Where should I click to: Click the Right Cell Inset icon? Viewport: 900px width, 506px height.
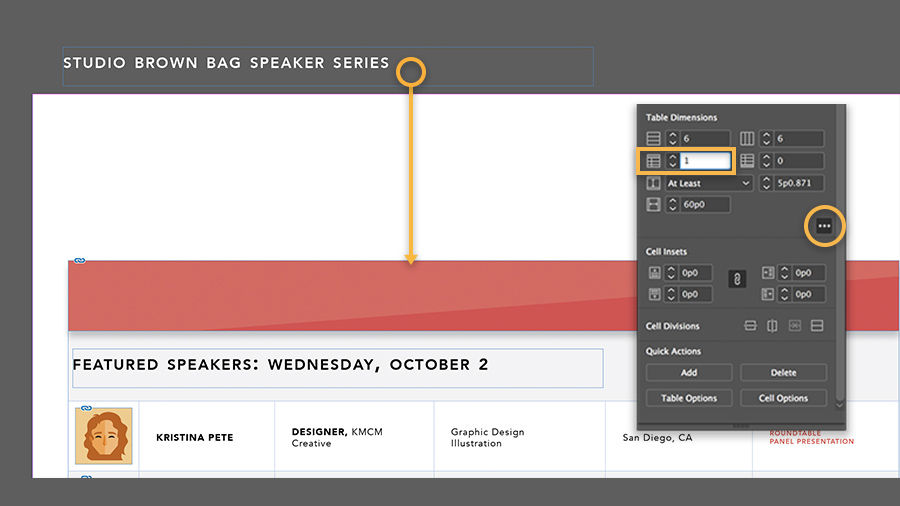coord(768,294)
